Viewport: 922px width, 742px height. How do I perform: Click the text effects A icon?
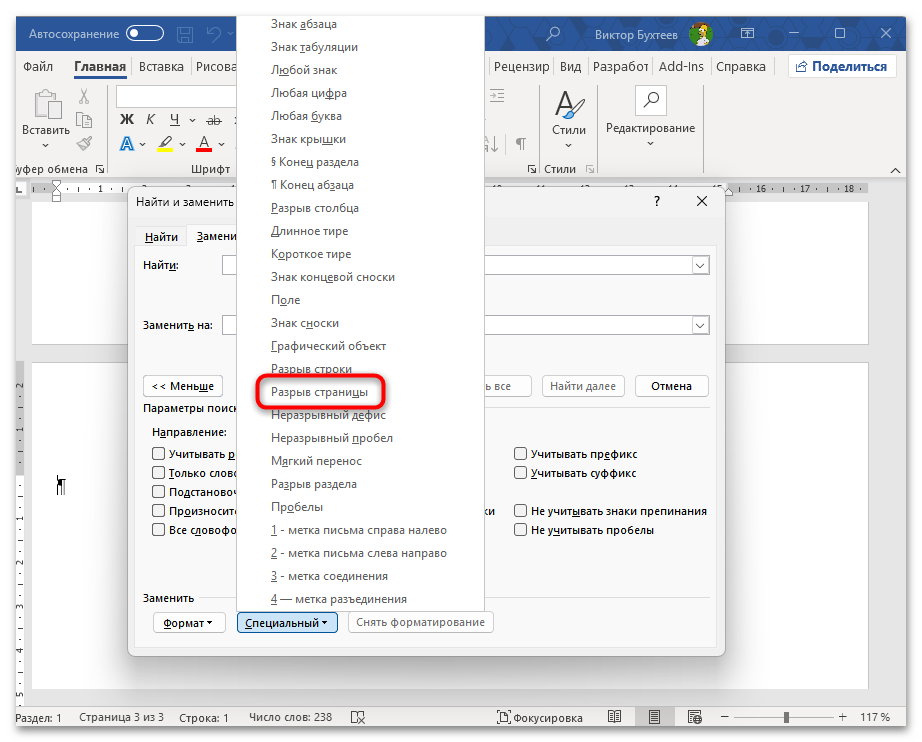coord(126,143)
